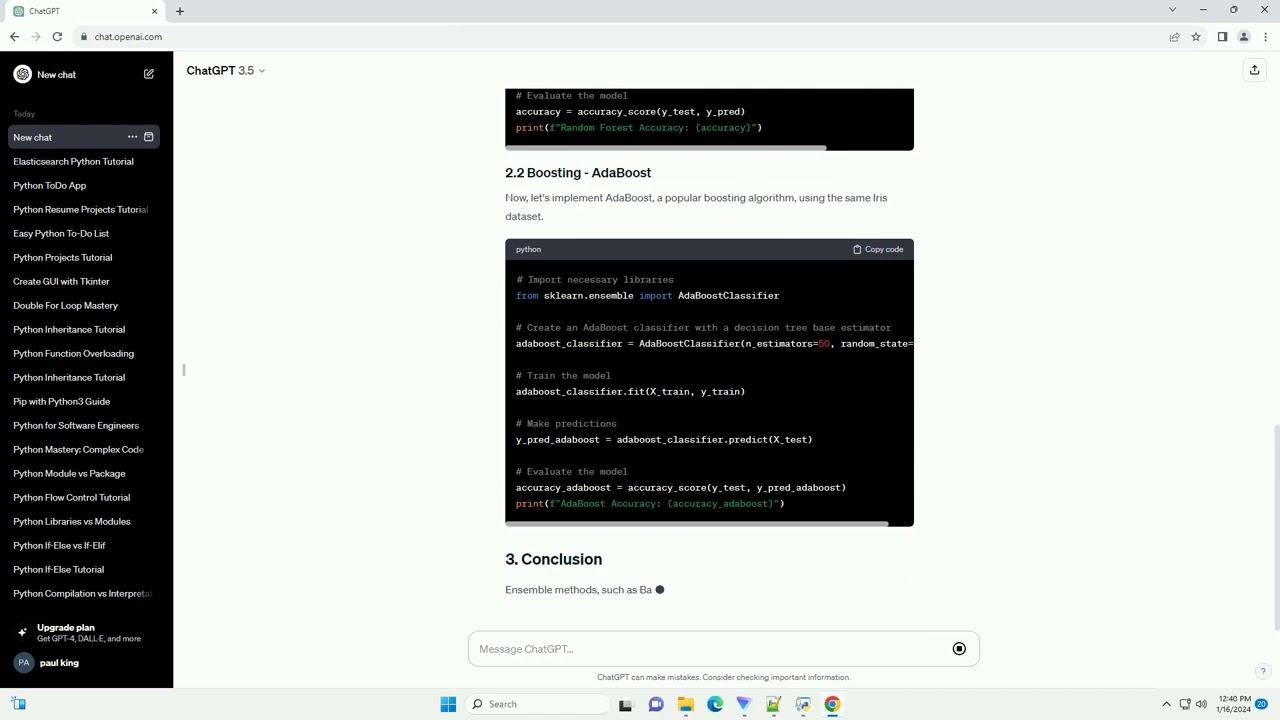This screenshot has height=720, width=1280.
Task: Reload the page
Action: click(x=57, y=37)
